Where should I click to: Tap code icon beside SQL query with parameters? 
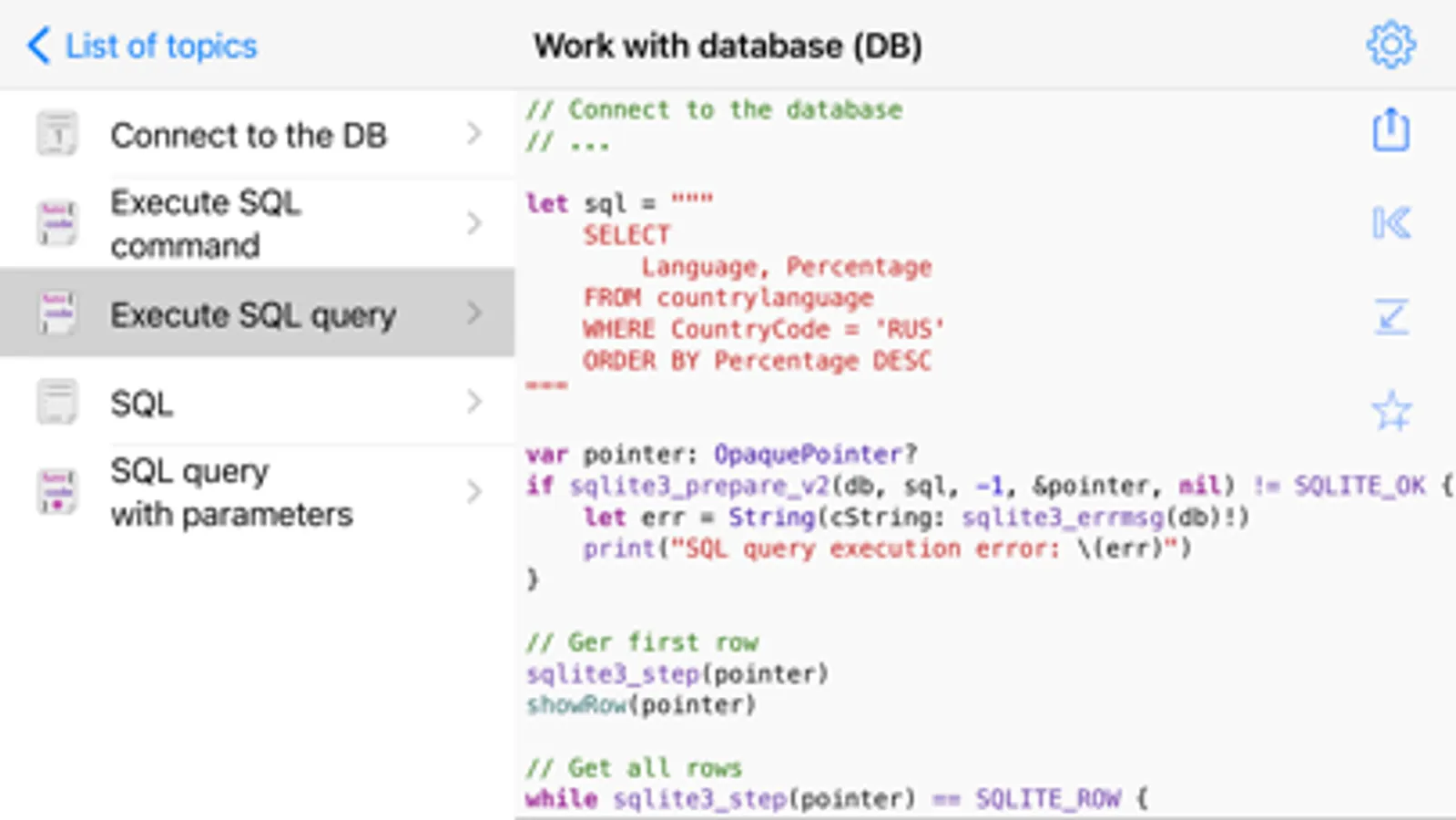pos(57,492)
